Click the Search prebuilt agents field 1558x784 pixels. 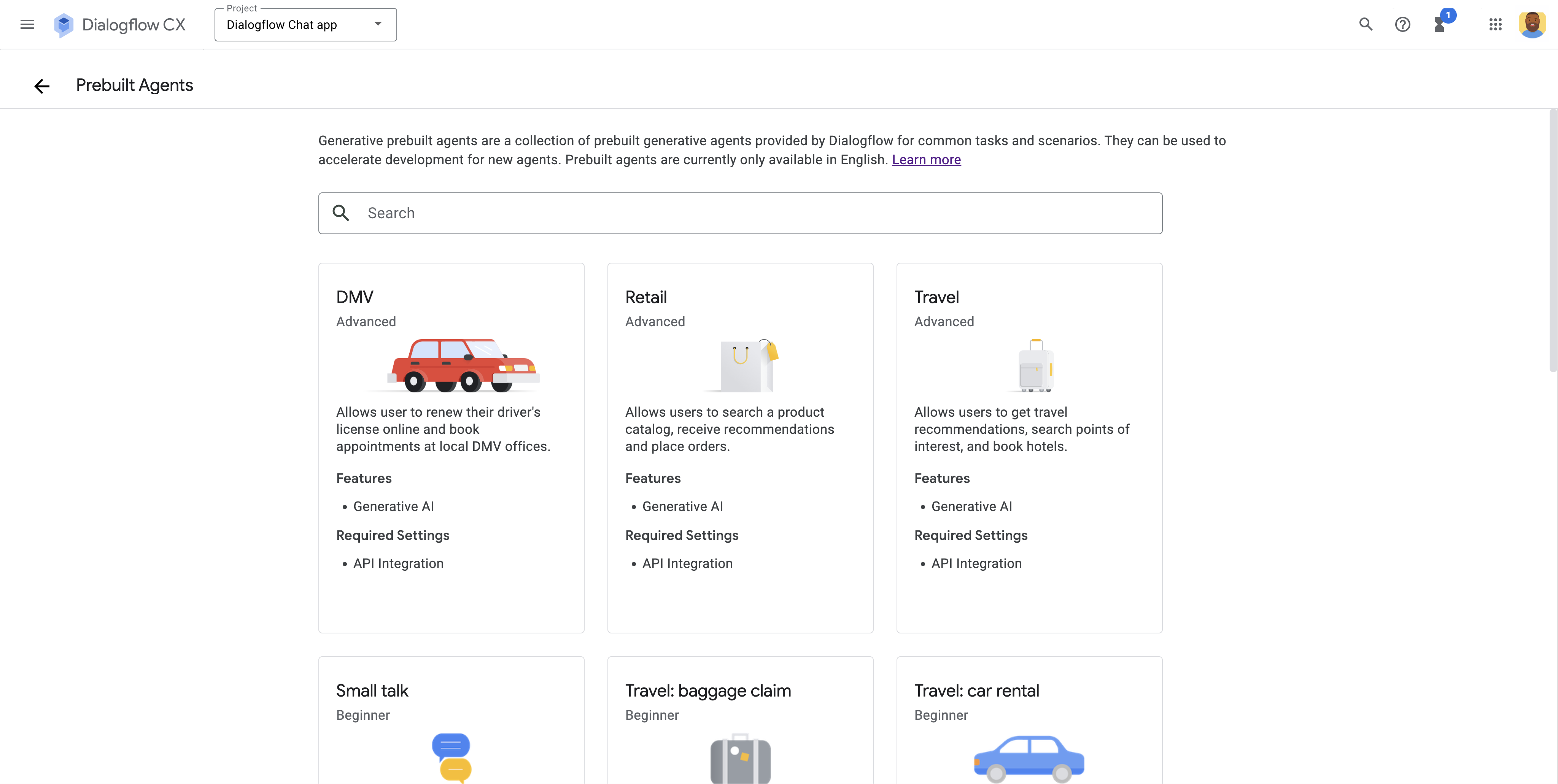point(740,213)
